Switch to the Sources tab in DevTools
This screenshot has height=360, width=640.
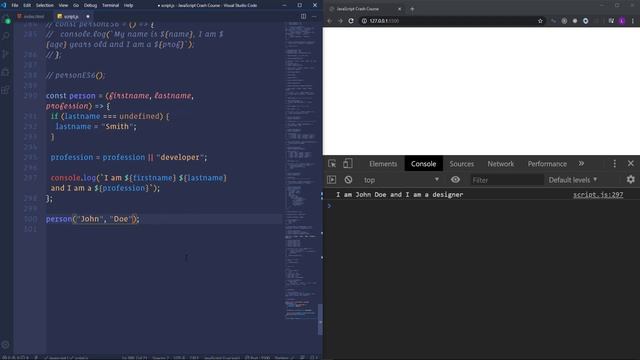point(462,164)
